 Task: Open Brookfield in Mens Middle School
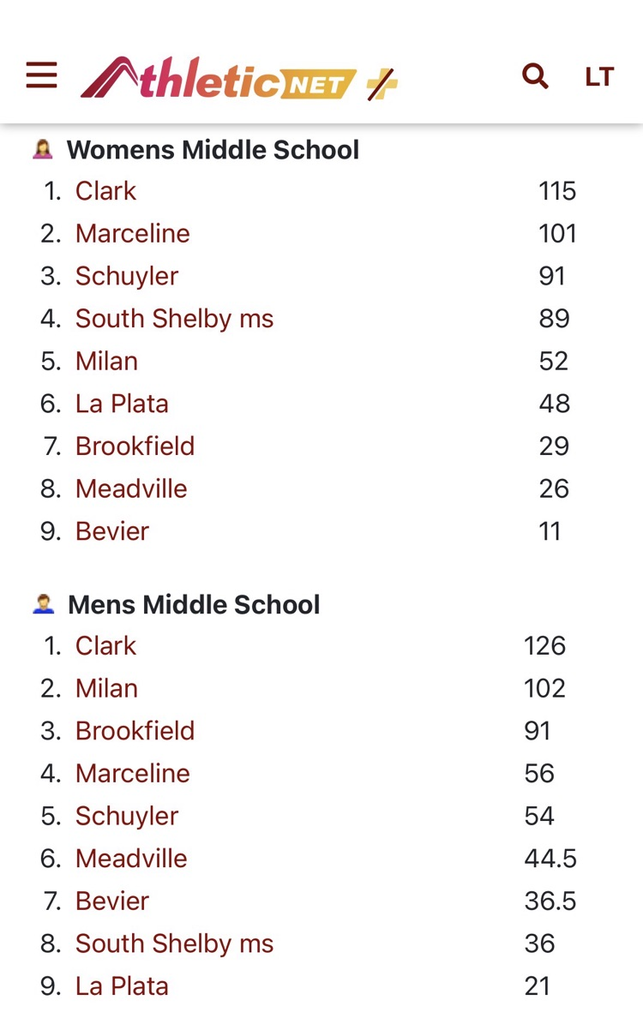click(x=135, y=731)
